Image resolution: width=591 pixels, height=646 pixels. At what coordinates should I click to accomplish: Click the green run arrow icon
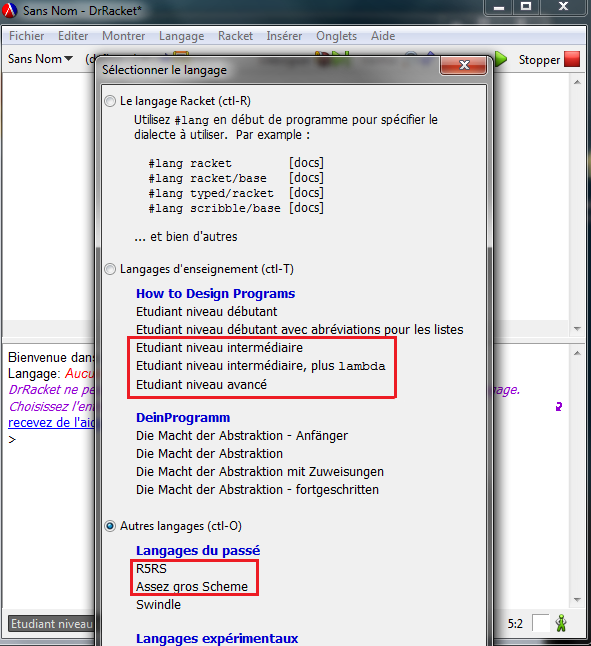tap(501, 59)
